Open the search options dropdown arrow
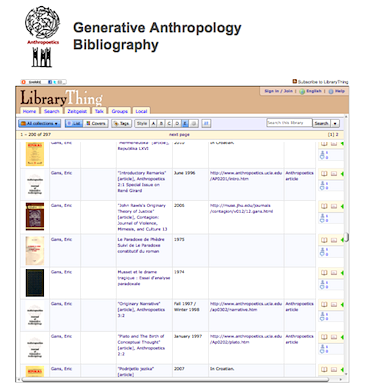Viewport: 366px width, 388px height. point(335,123)
